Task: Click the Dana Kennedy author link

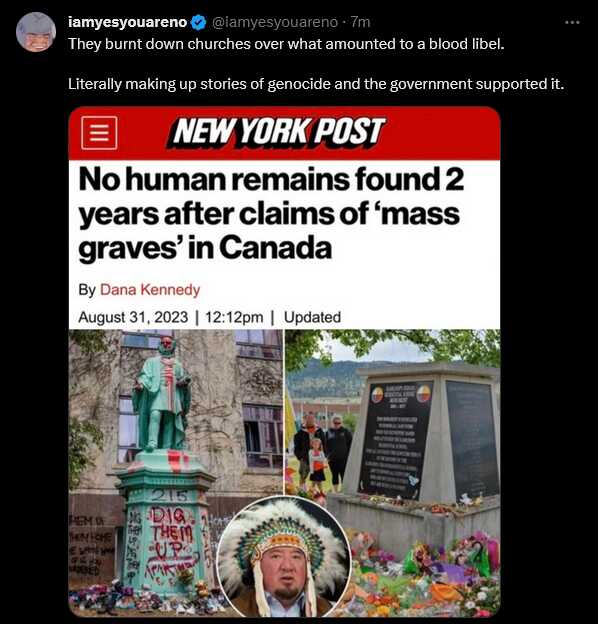Action: pos(150,290)
